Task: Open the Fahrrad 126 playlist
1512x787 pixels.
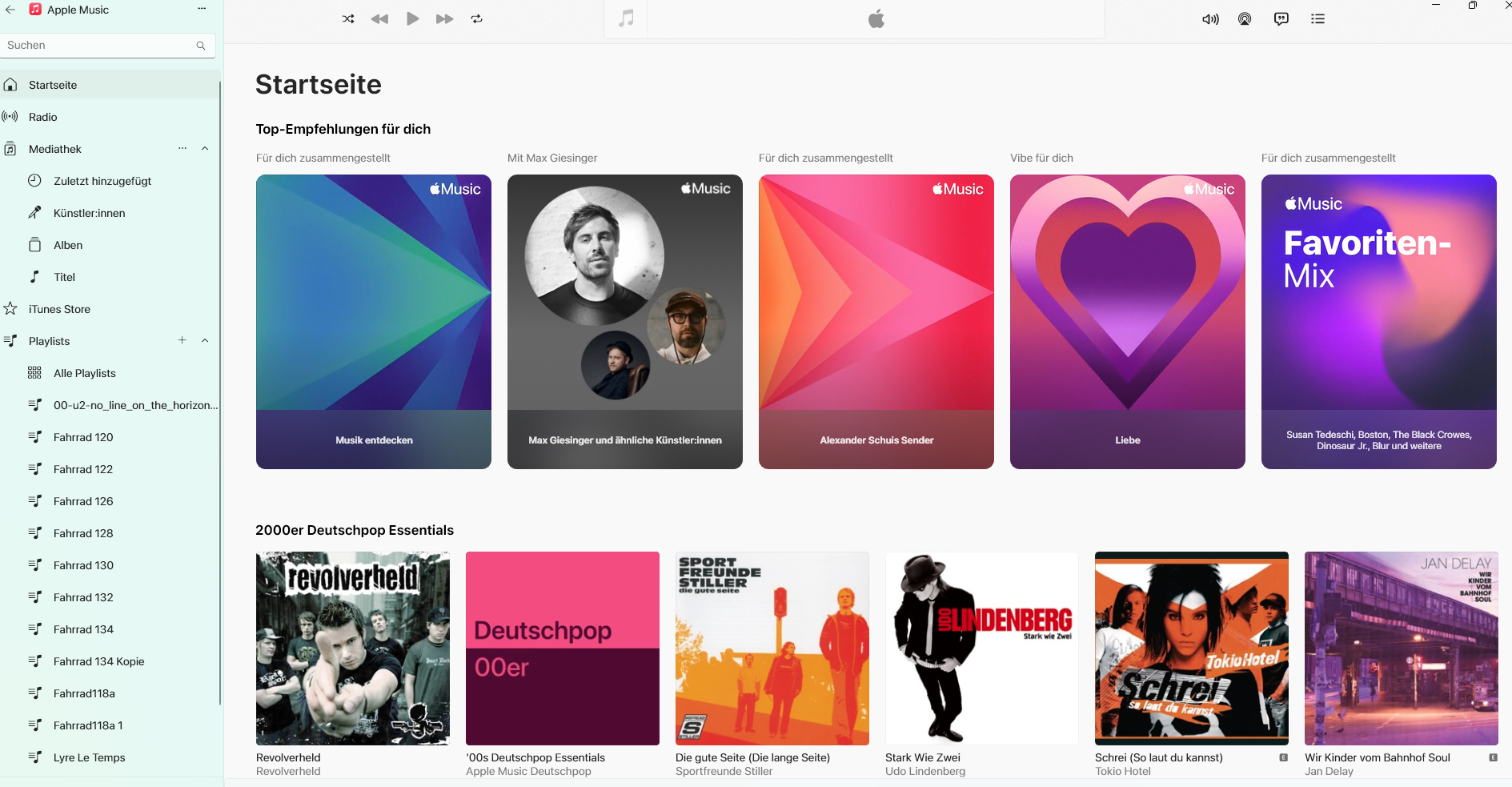Action: (x=83, y=501)
